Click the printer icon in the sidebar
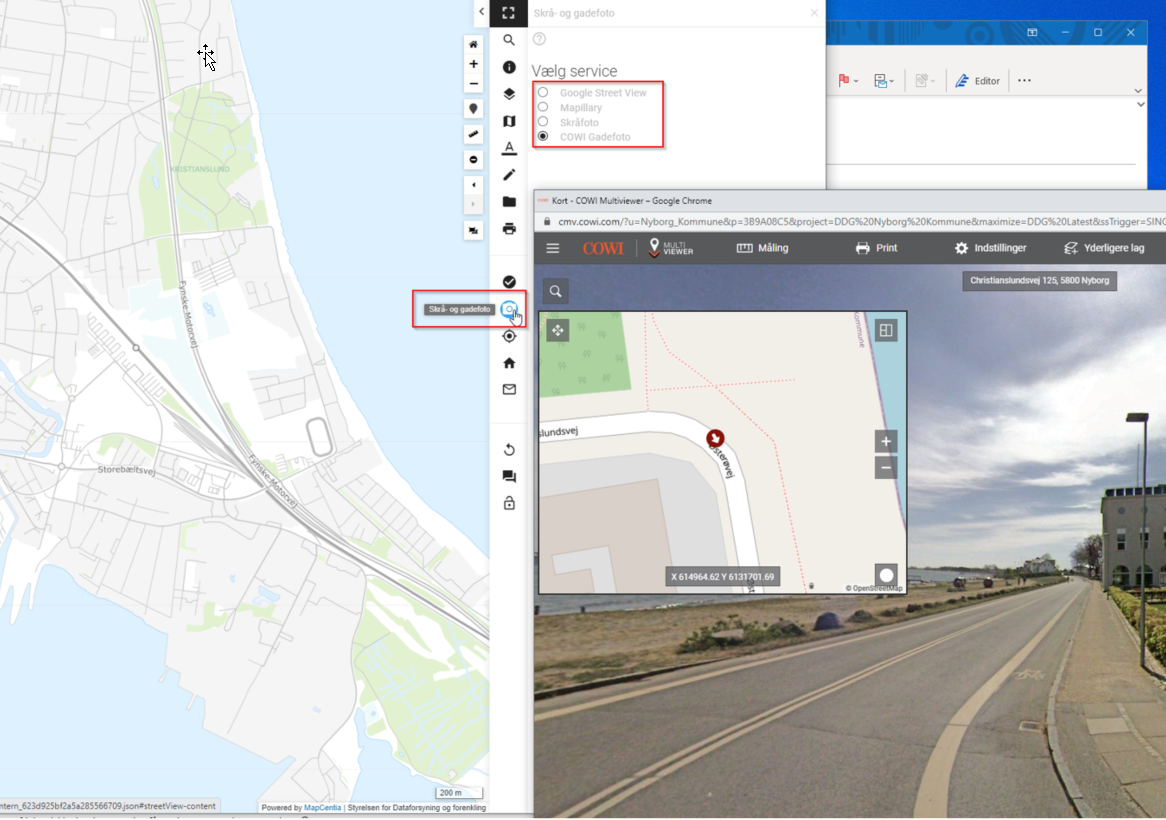This screenshot has width=1166, height=820. (x=509, y=229)
